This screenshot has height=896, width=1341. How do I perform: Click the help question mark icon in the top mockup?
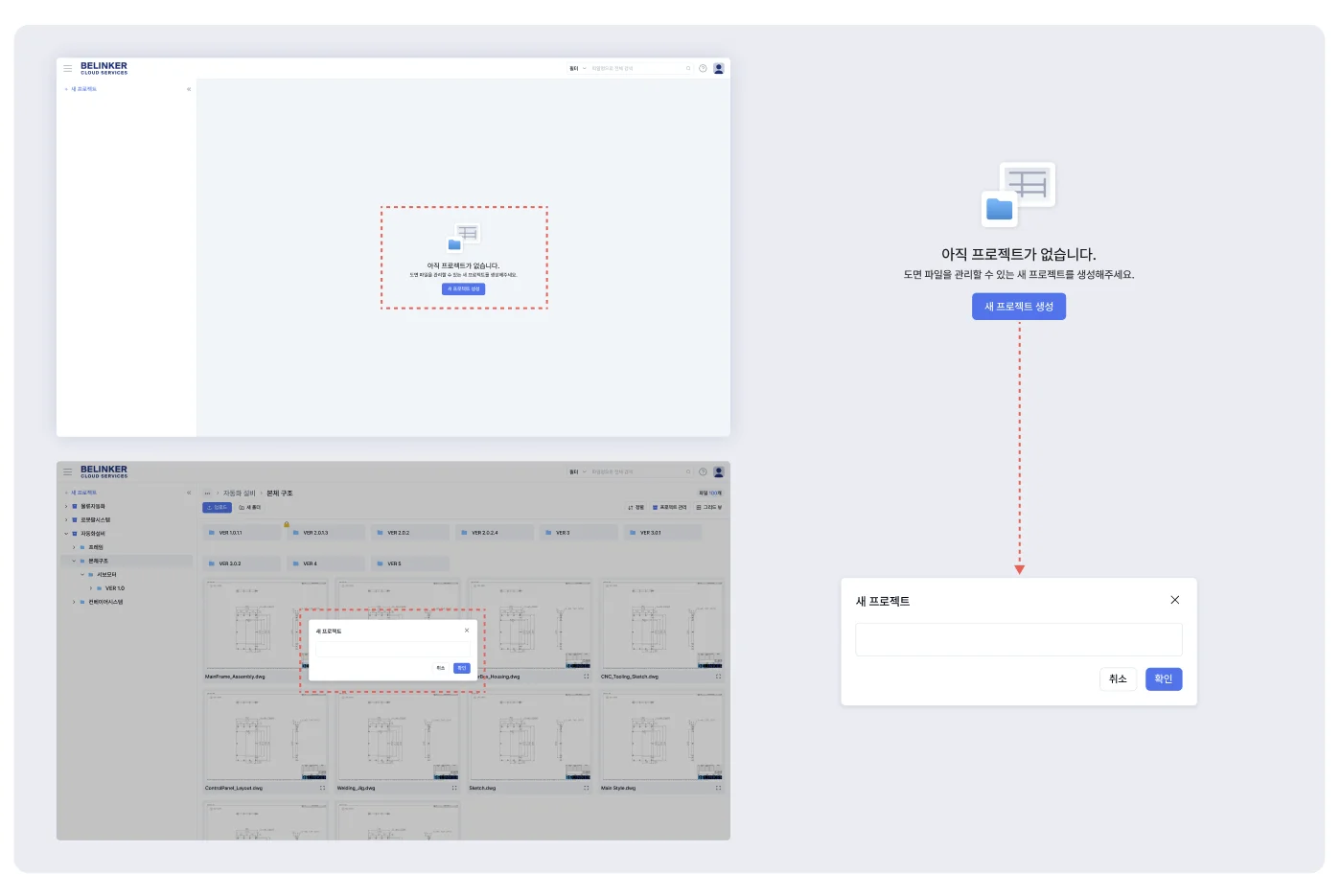click(x=703, y=68)
